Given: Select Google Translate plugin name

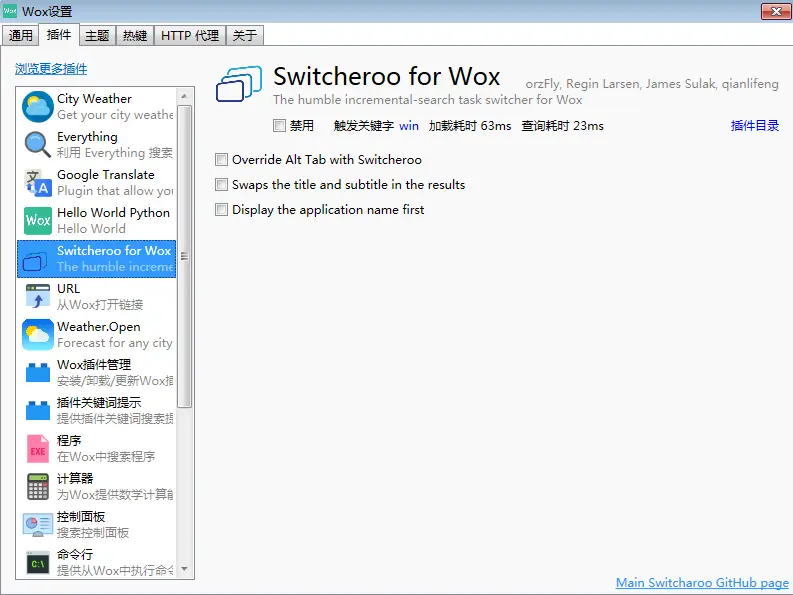Looking at the screenshot, I should pyautogui.click(x=106, y=175).
